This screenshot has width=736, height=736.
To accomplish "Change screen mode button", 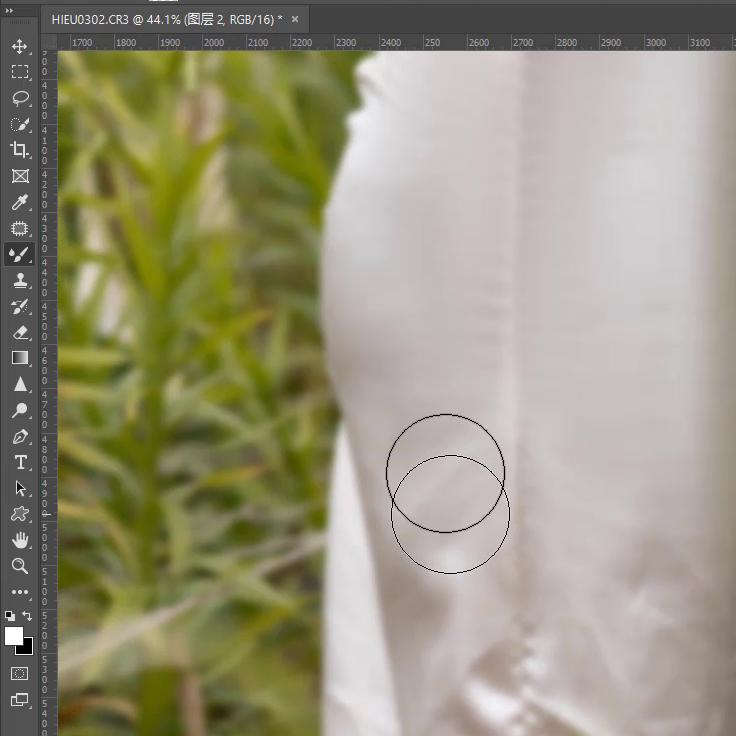I will 19,699.
